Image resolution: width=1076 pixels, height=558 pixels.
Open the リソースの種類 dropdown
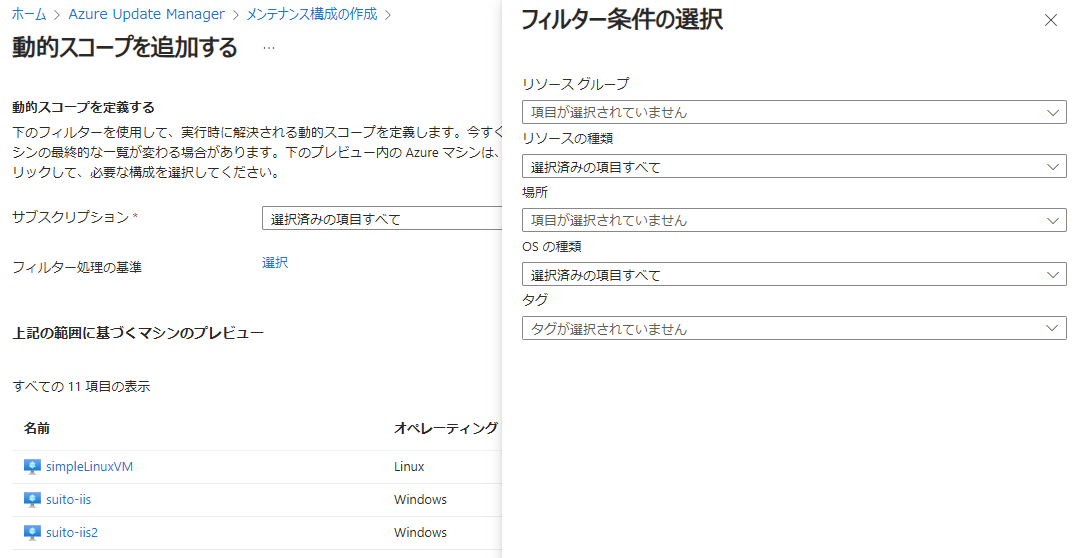click(x=793, y=167)
